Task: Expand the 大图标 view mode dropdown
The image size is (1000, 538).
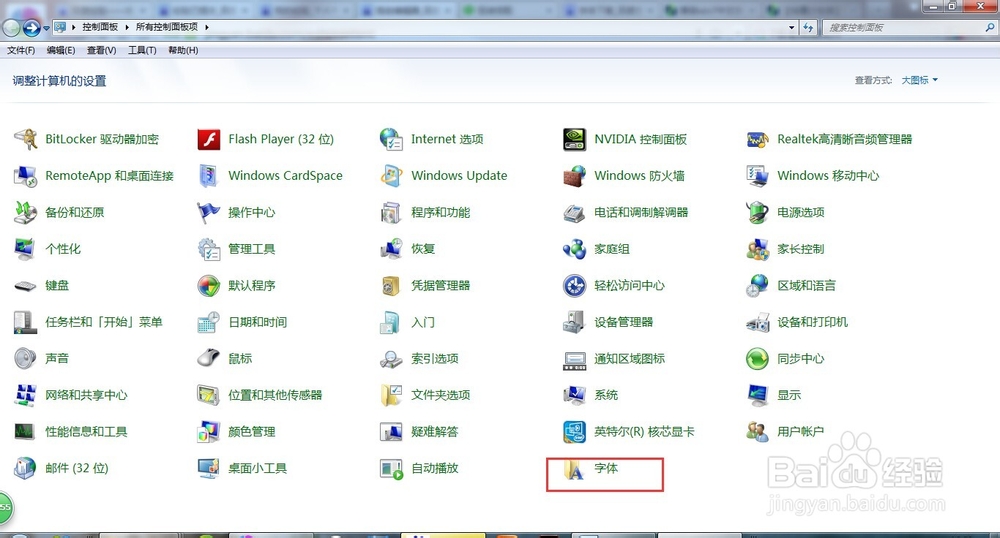Action: (x=920, y=80)
